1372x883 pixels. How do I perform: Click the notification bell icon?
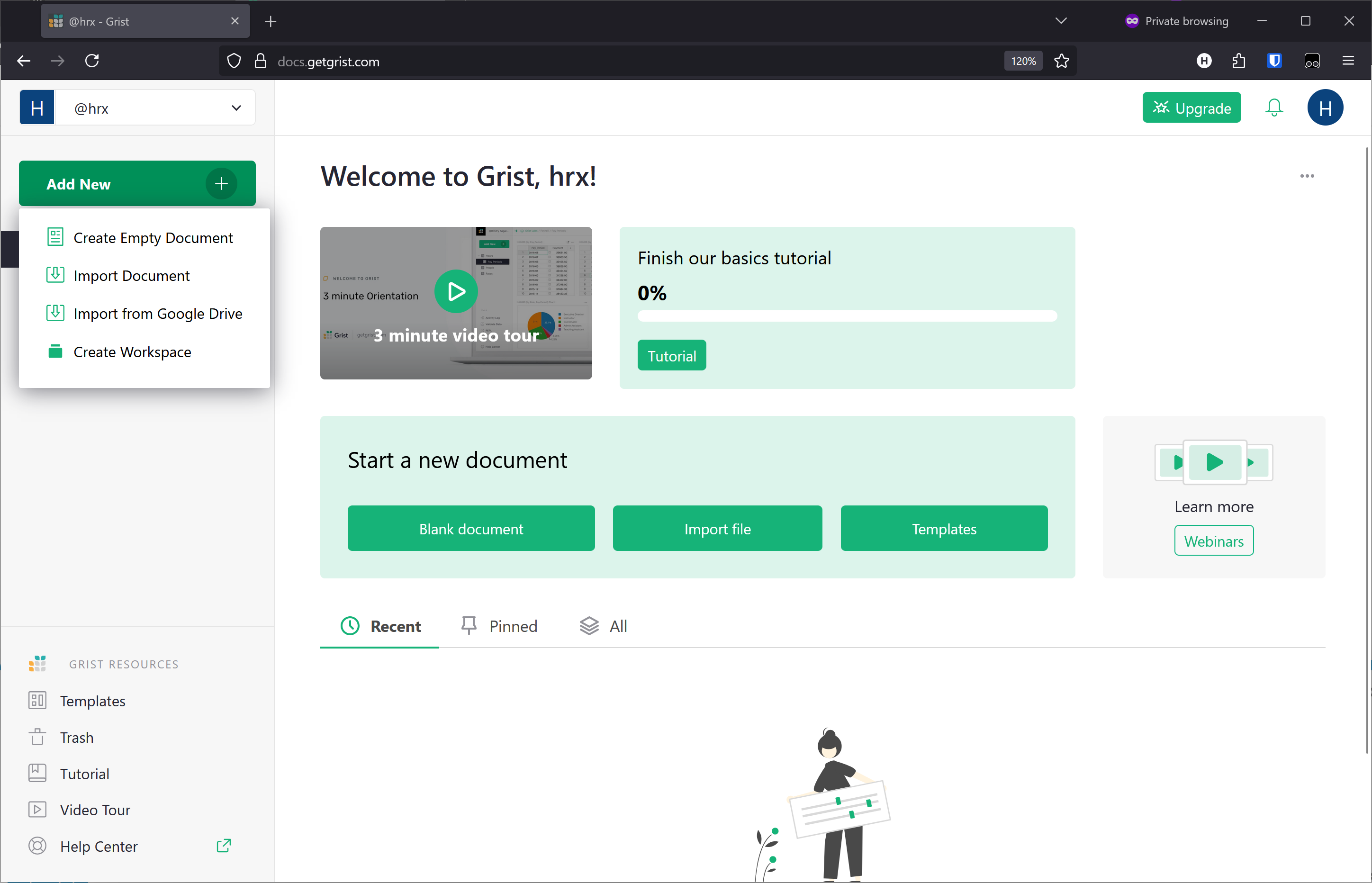(1273, 108)
